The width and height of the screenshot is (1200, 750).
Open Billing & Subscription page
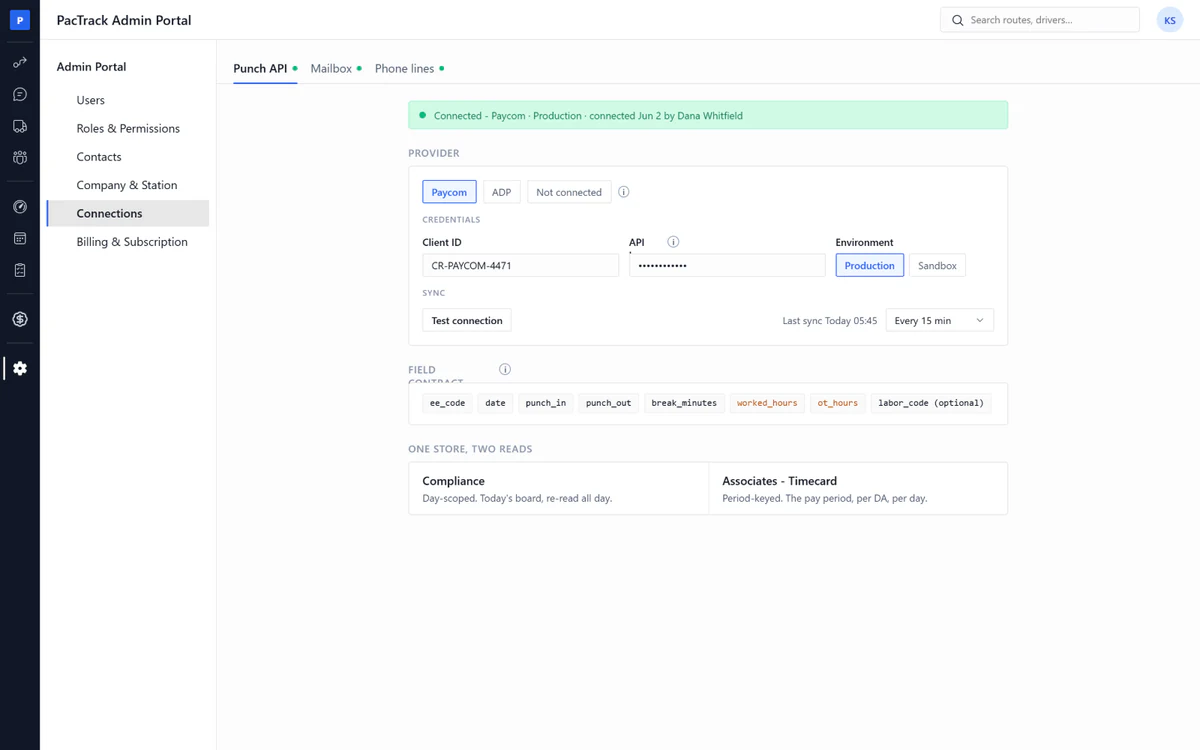click(x=128, y=242)
